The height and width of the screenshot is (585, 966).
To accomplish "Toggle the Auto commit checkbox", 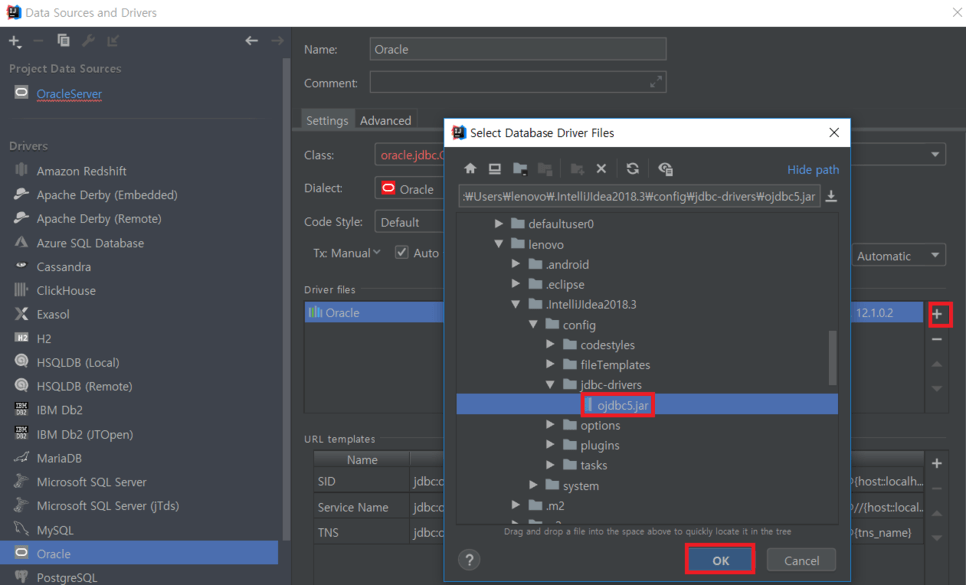I will click(402, 253).
